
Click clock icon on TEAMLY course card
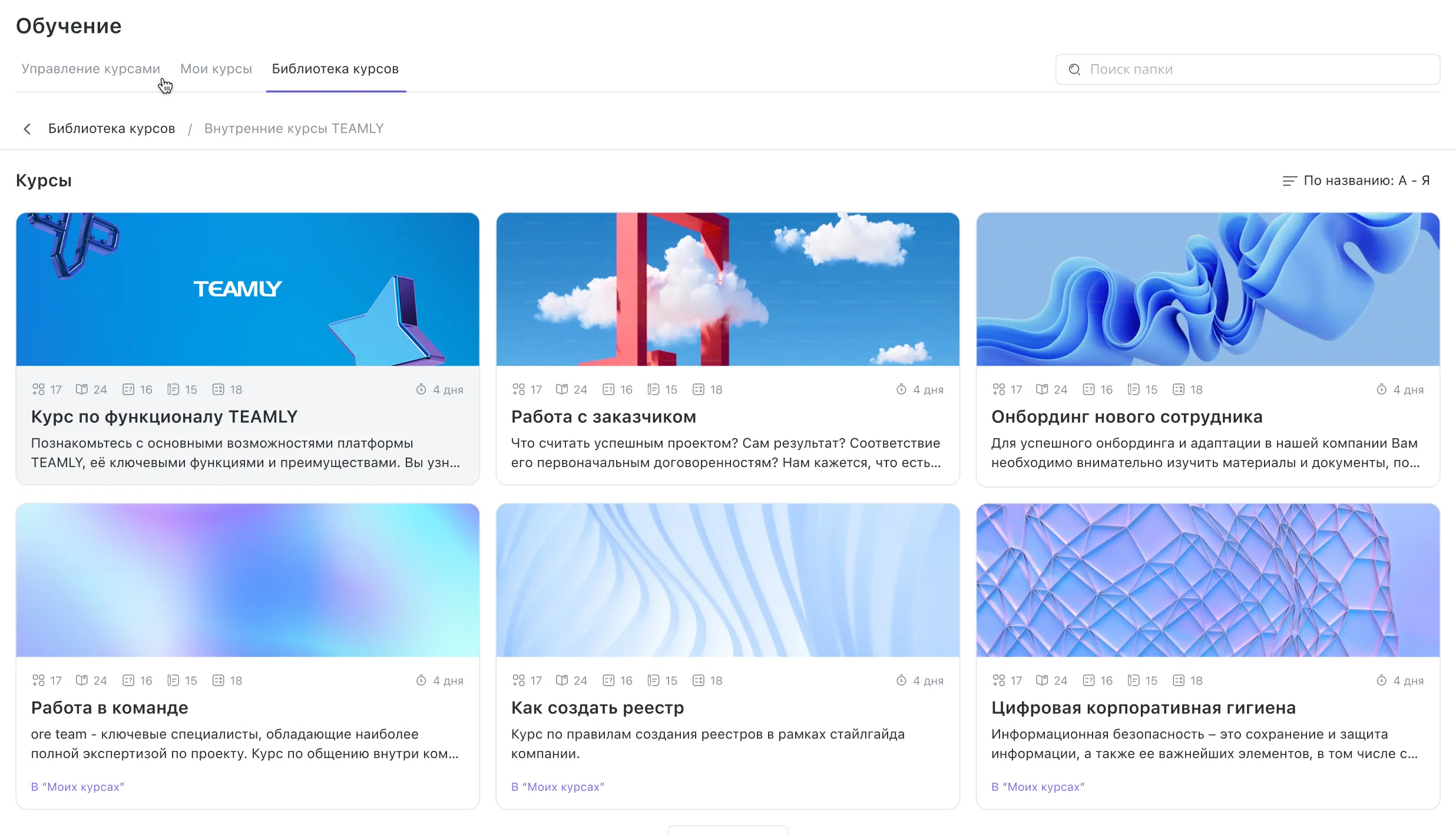(421, 389)
